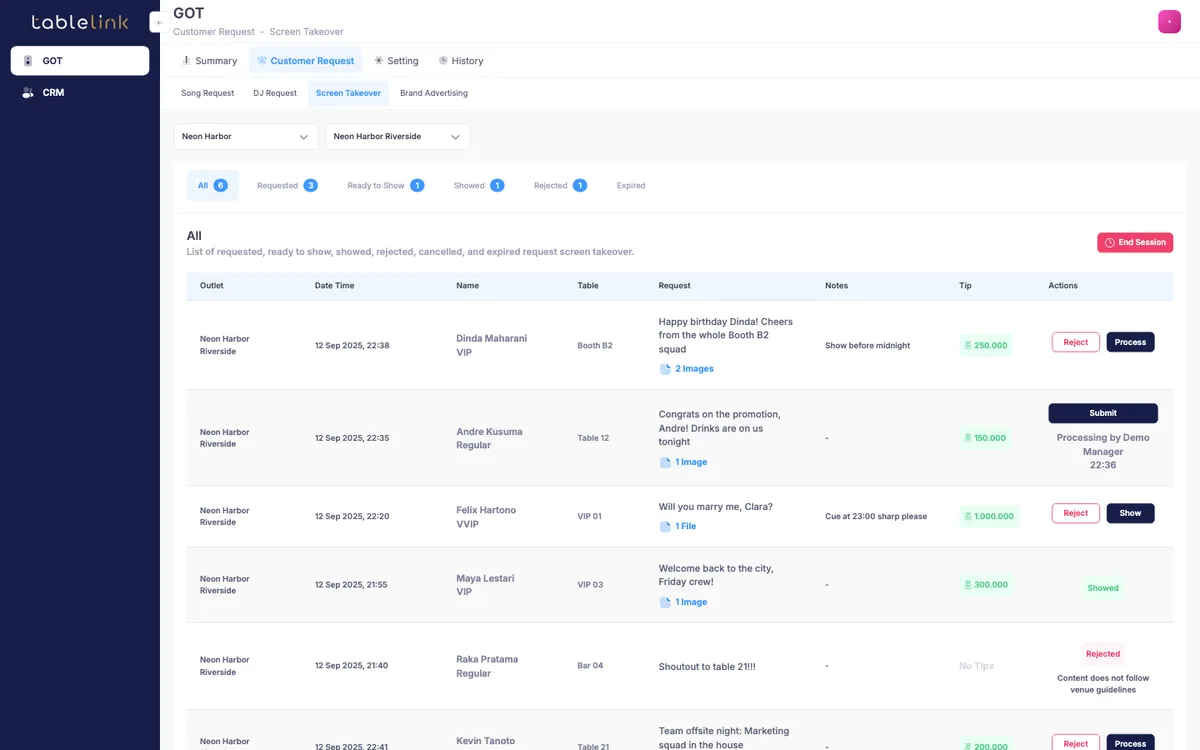
Task: Open GOT in the sidebar
Action: point(80,61)
